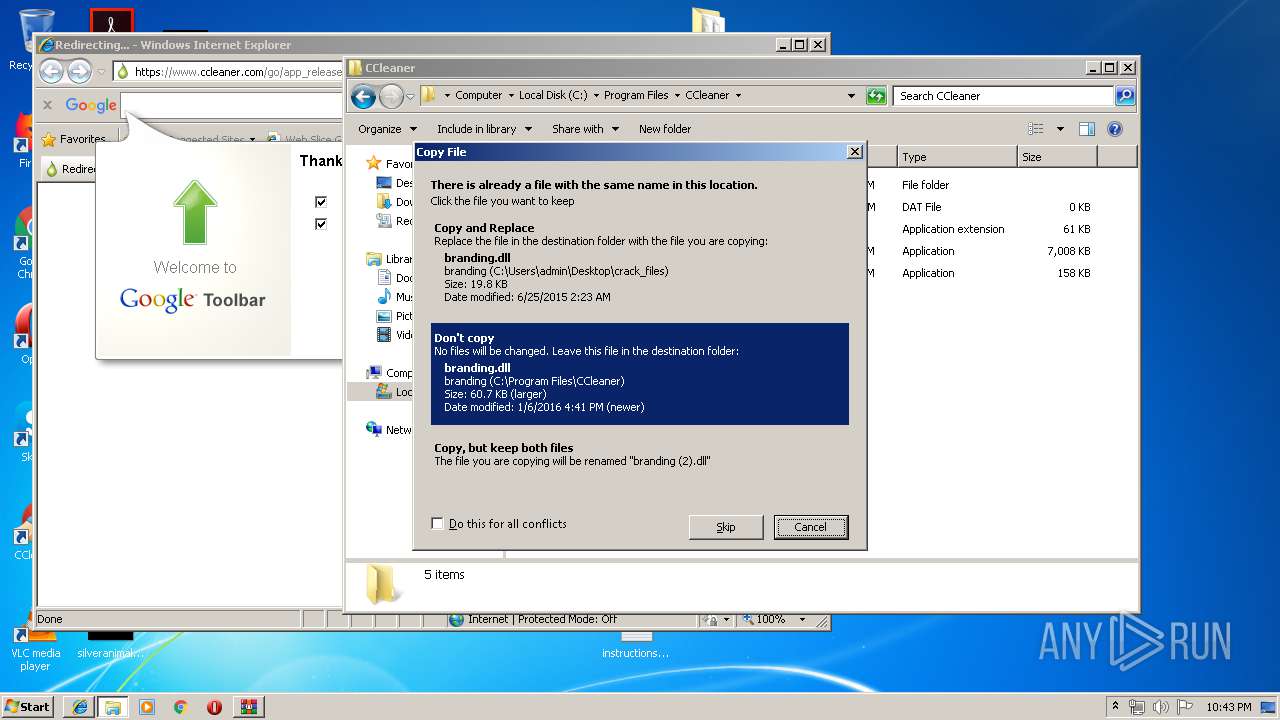The height and width of the screenshot is (720, 1280).
Task: Choose Copy, but keep both files
Action: [640, 455]
